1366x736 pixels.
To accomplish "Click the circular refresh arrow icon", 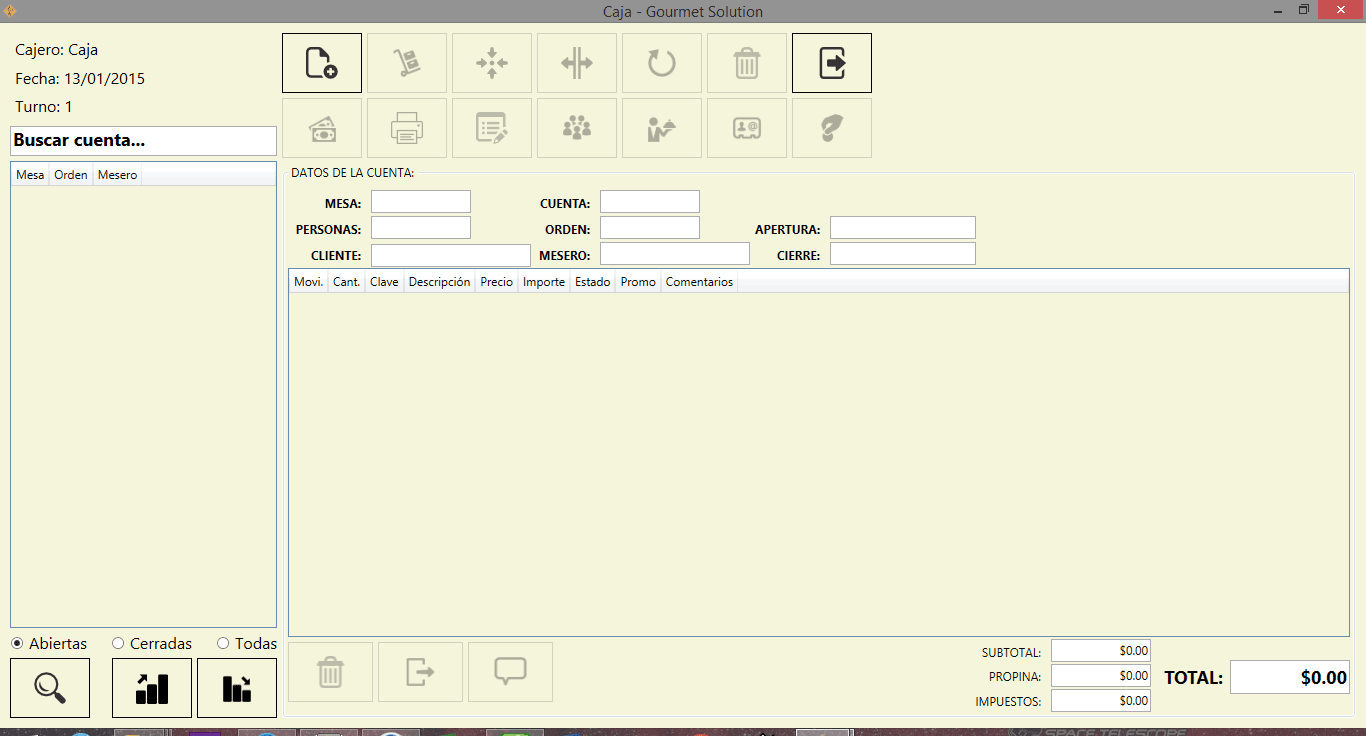I will tap(661, 63).
